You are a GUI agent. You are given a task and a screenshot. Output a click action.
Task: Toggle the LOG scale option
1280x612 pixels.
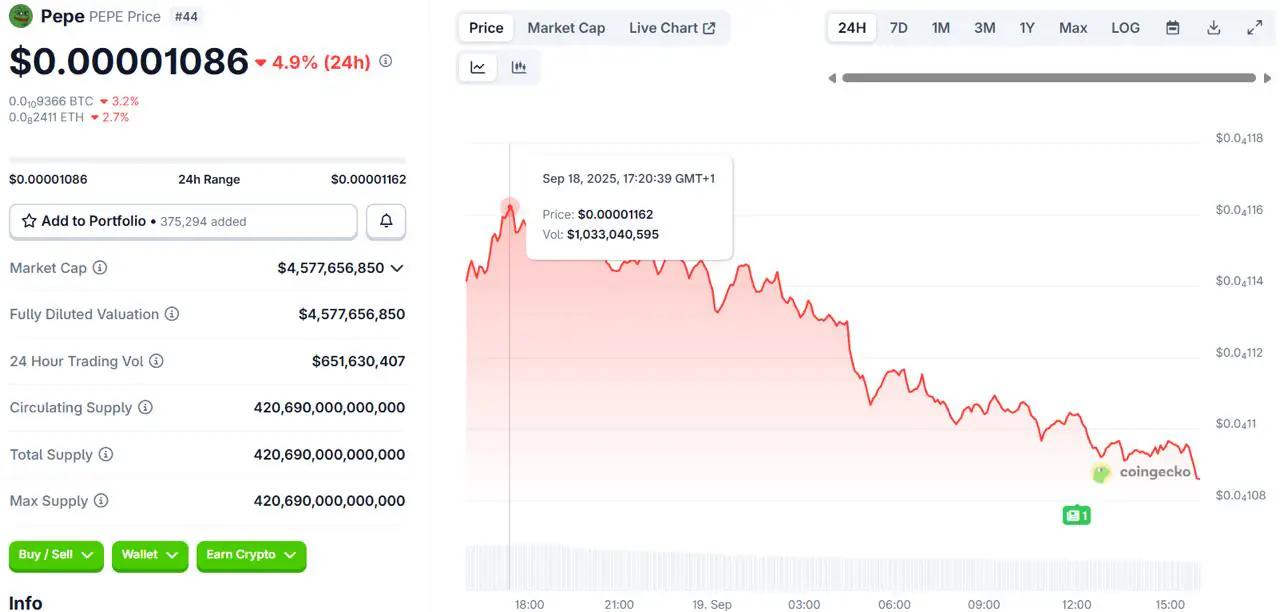1125,28
